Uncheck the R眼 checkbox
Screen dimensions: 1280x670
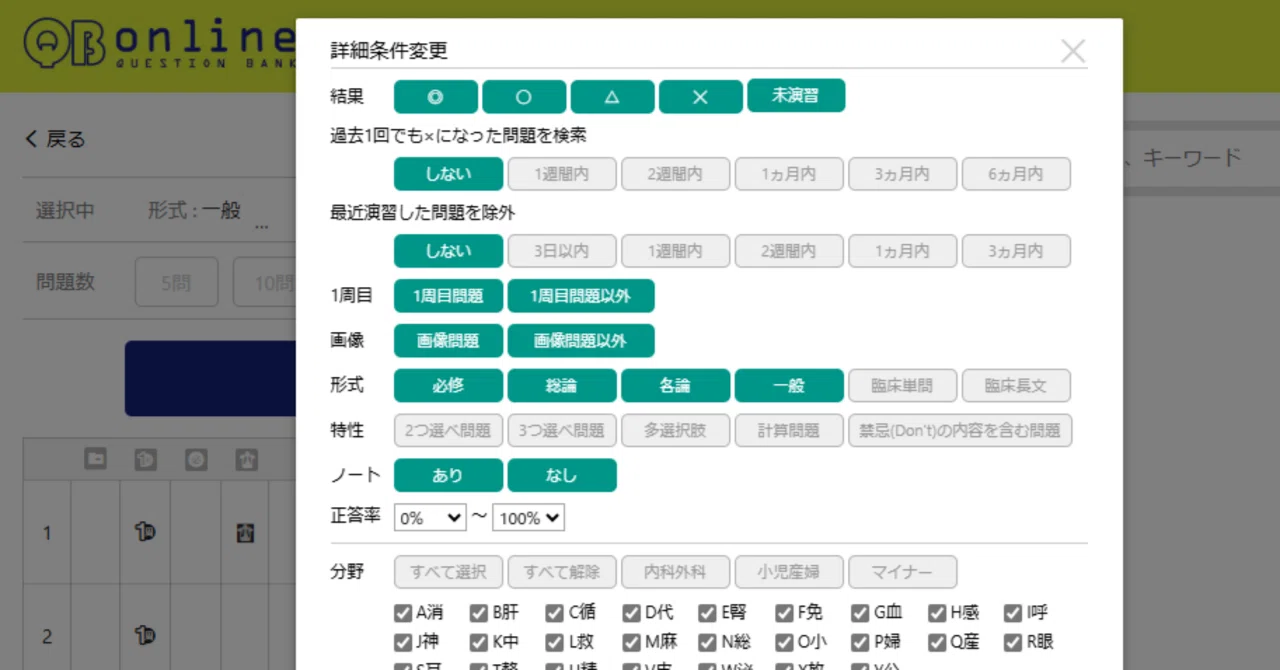1014,642
